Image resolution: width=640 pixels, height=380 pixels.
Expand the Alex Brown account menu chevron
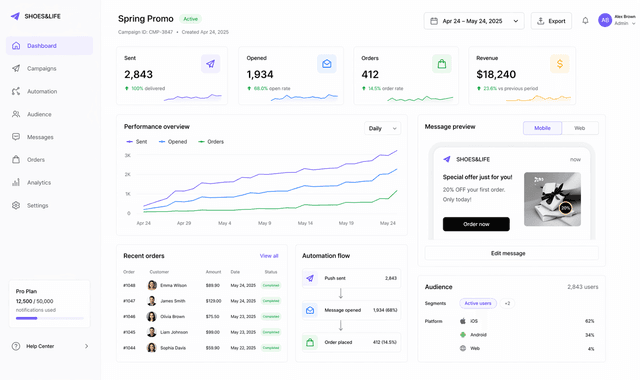(634, 24)
